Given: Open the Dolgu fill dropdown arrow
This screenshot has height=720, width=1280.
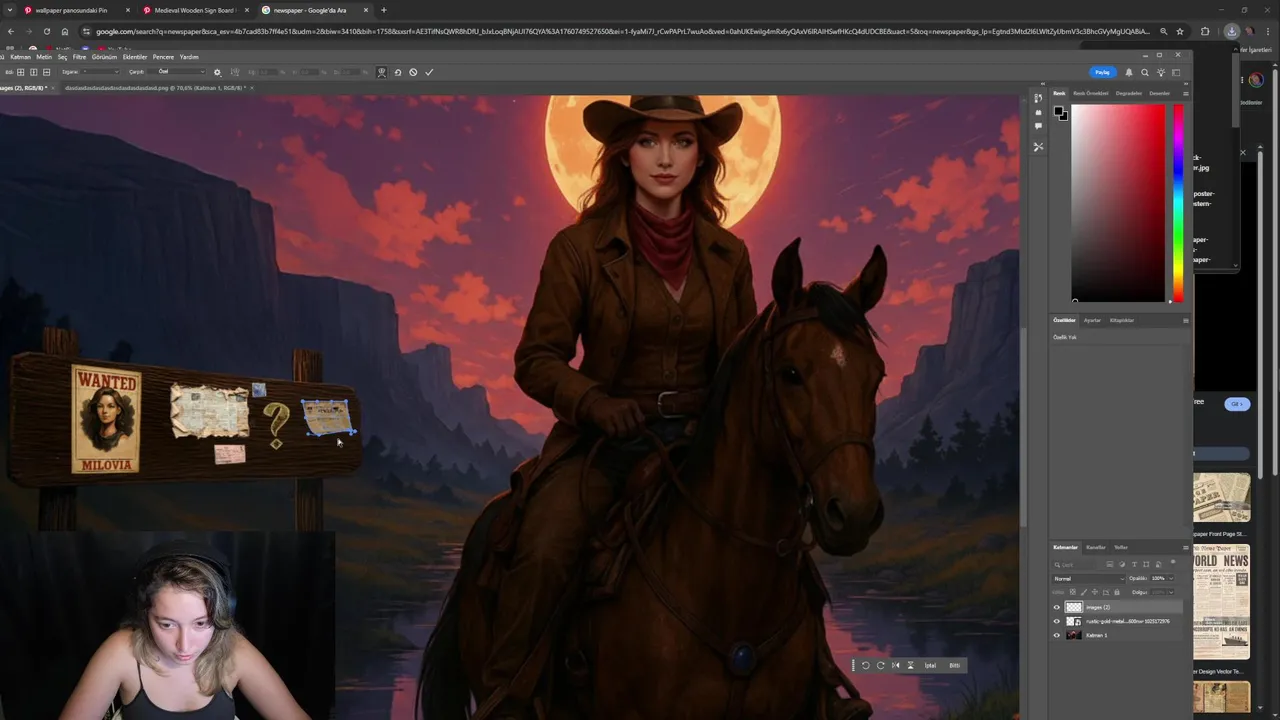Looking at the screenshot, I should click(x=1171, y=592).
